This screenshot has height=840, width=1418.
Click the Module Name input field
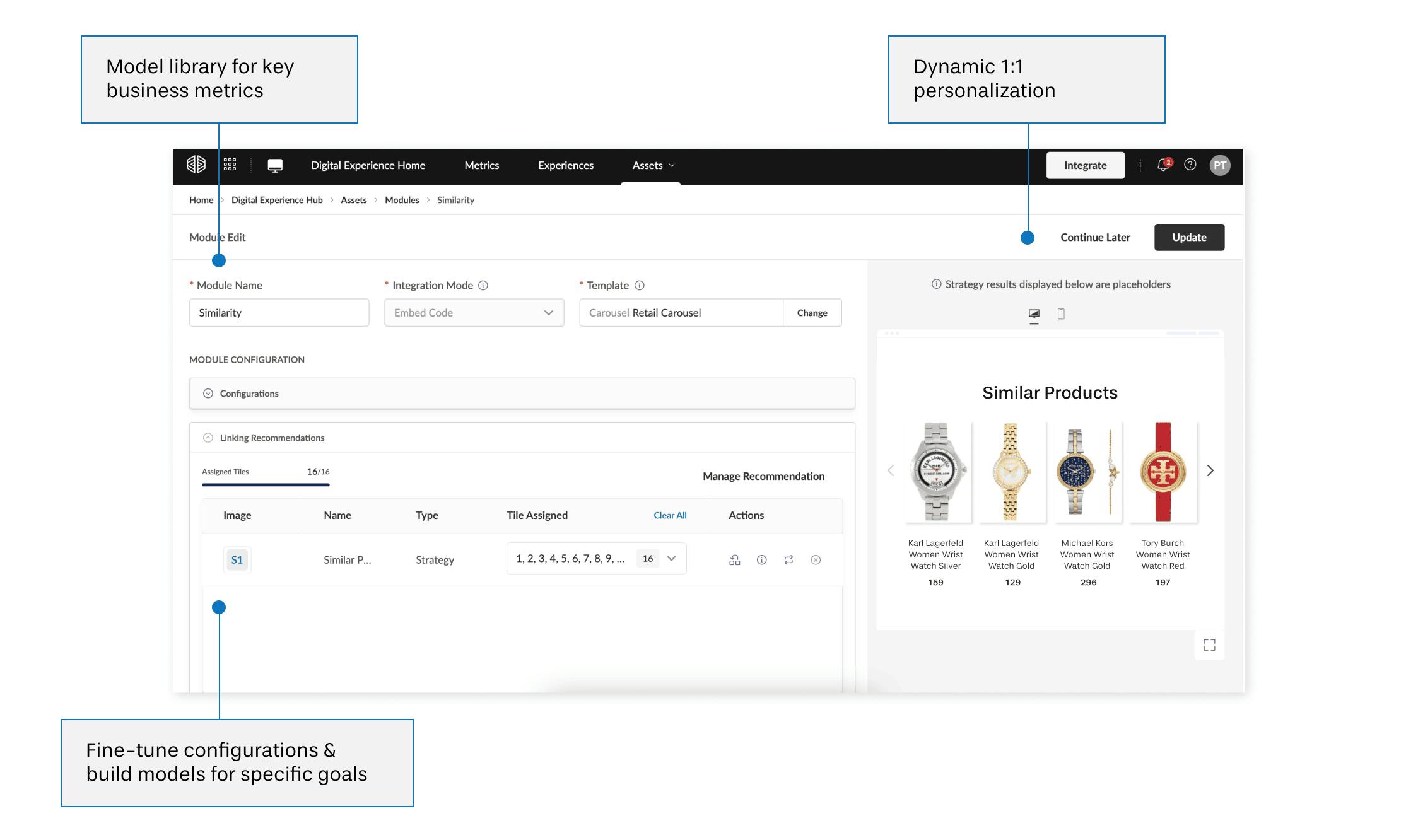pos(279,313)
